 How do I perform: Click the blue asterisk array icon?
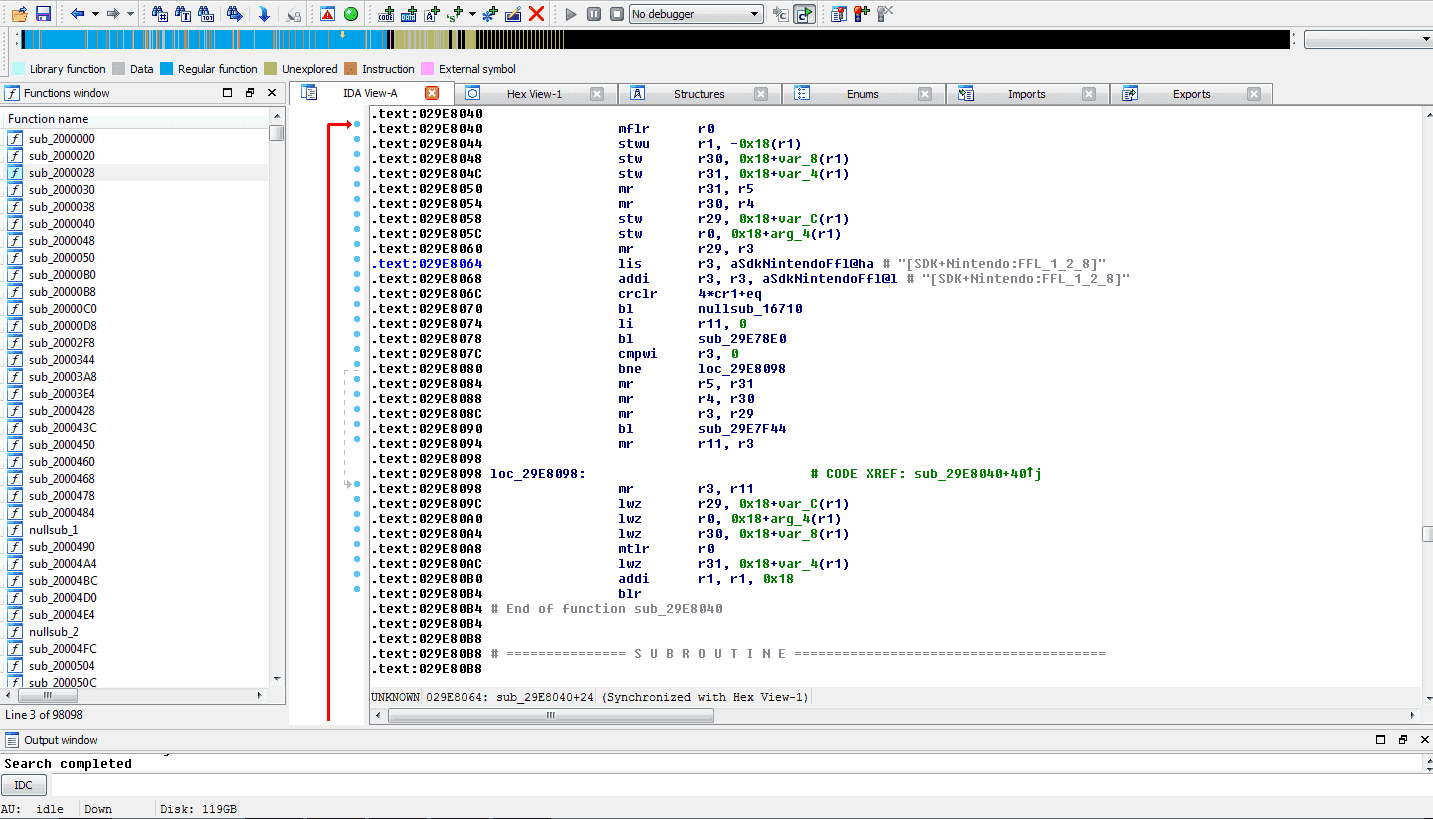click(489, 14)
